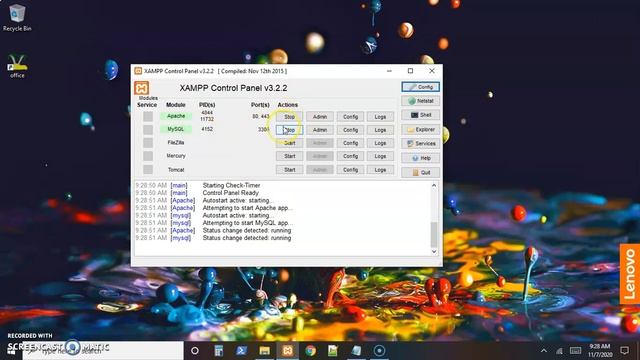Start the FileZilla module
Image resolution: width=640 pixels, height=360 pixels.
tap(289, 143)
